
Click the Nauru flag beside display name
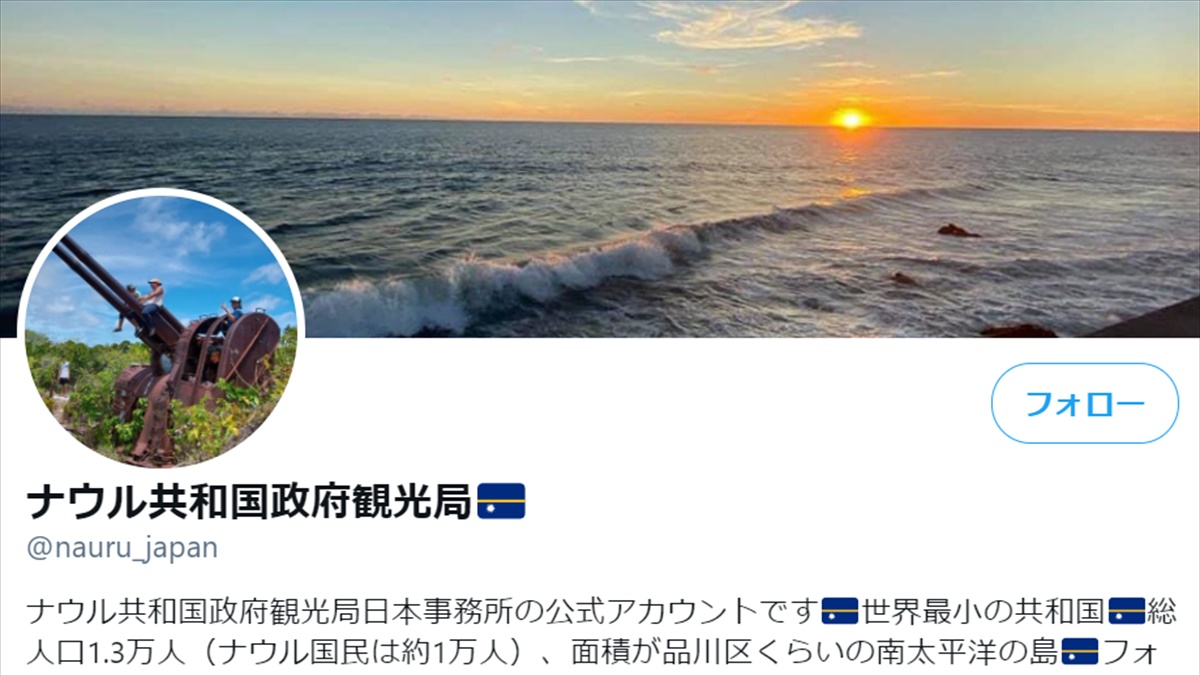[x=501, y=501]
